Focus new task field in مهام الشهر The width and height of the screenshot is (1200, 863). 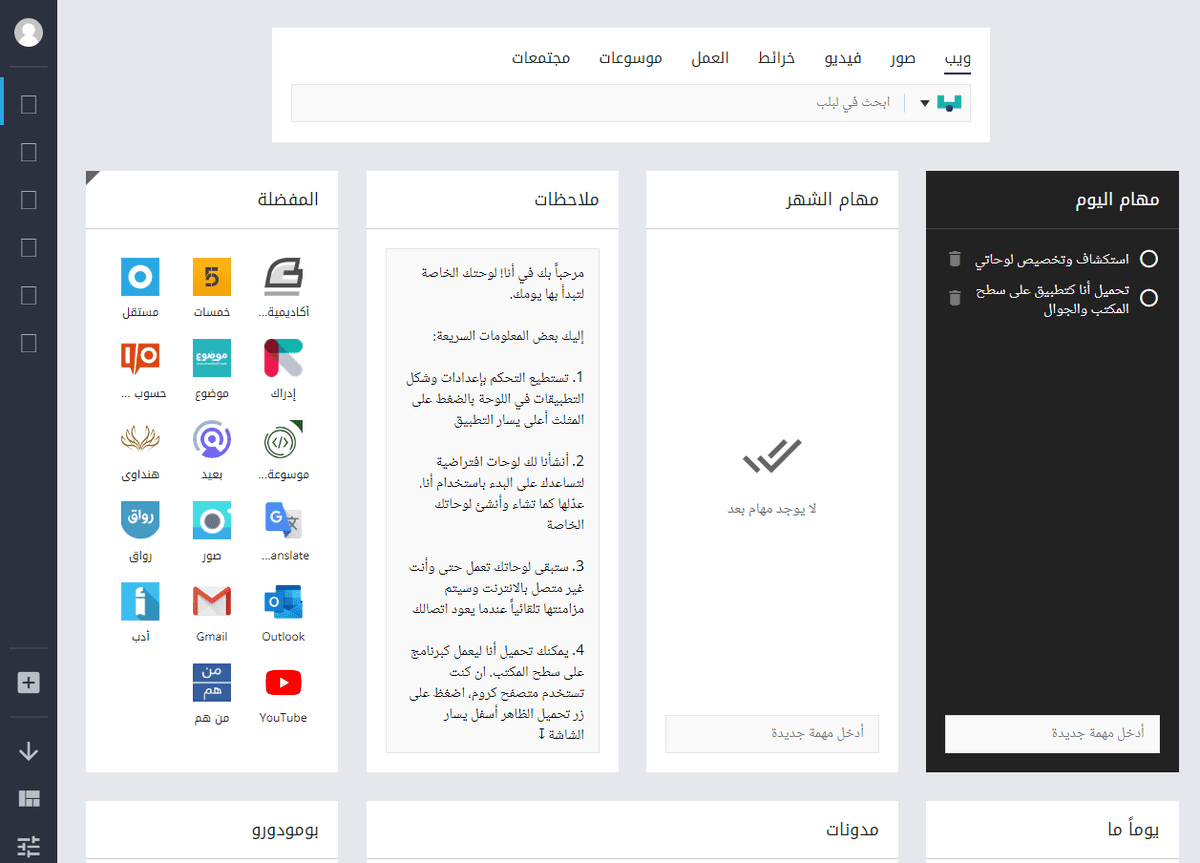pos(772,733)
